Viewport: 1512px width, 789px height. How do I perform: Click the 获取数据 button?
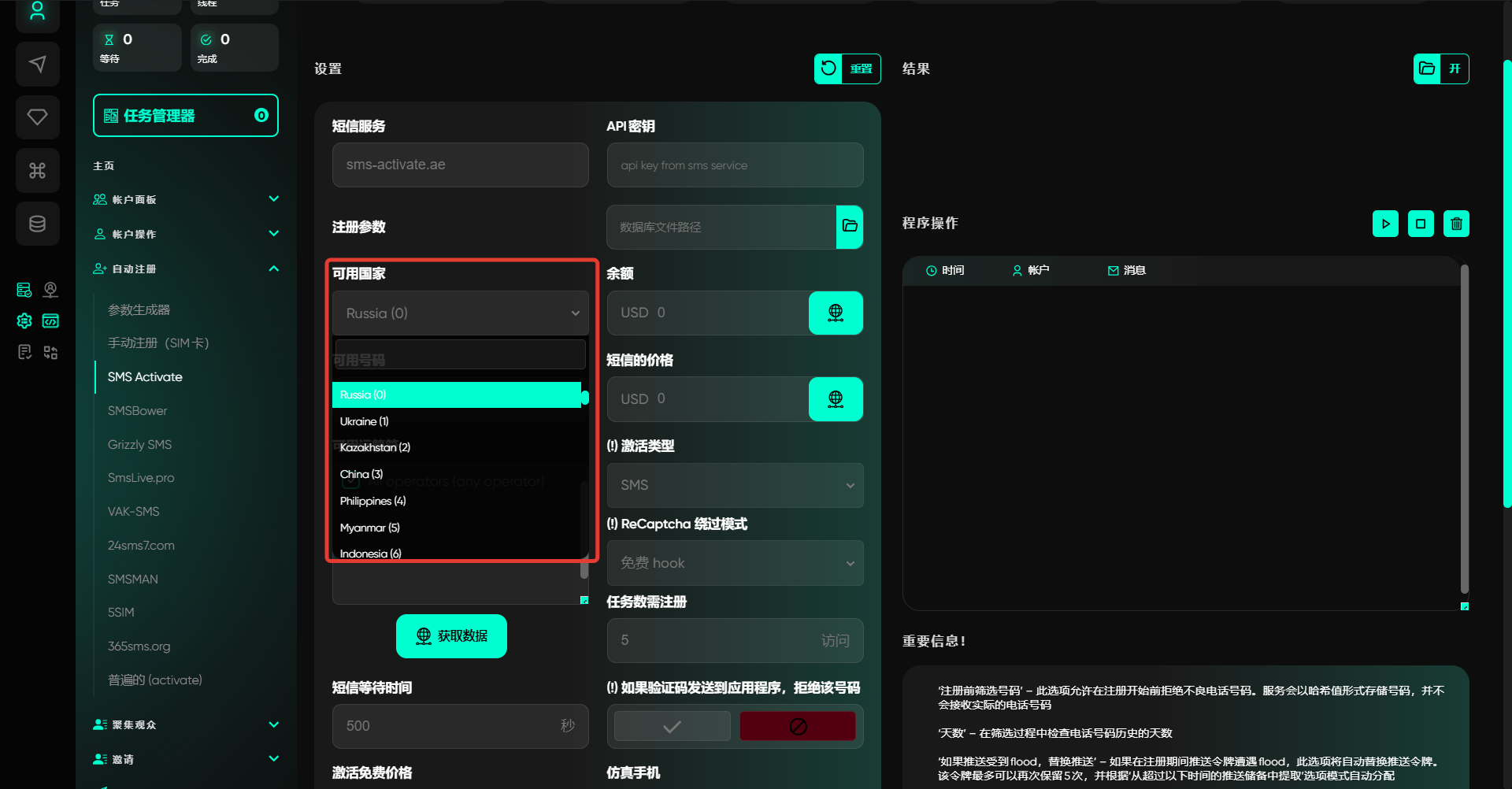tap(451, 636)
